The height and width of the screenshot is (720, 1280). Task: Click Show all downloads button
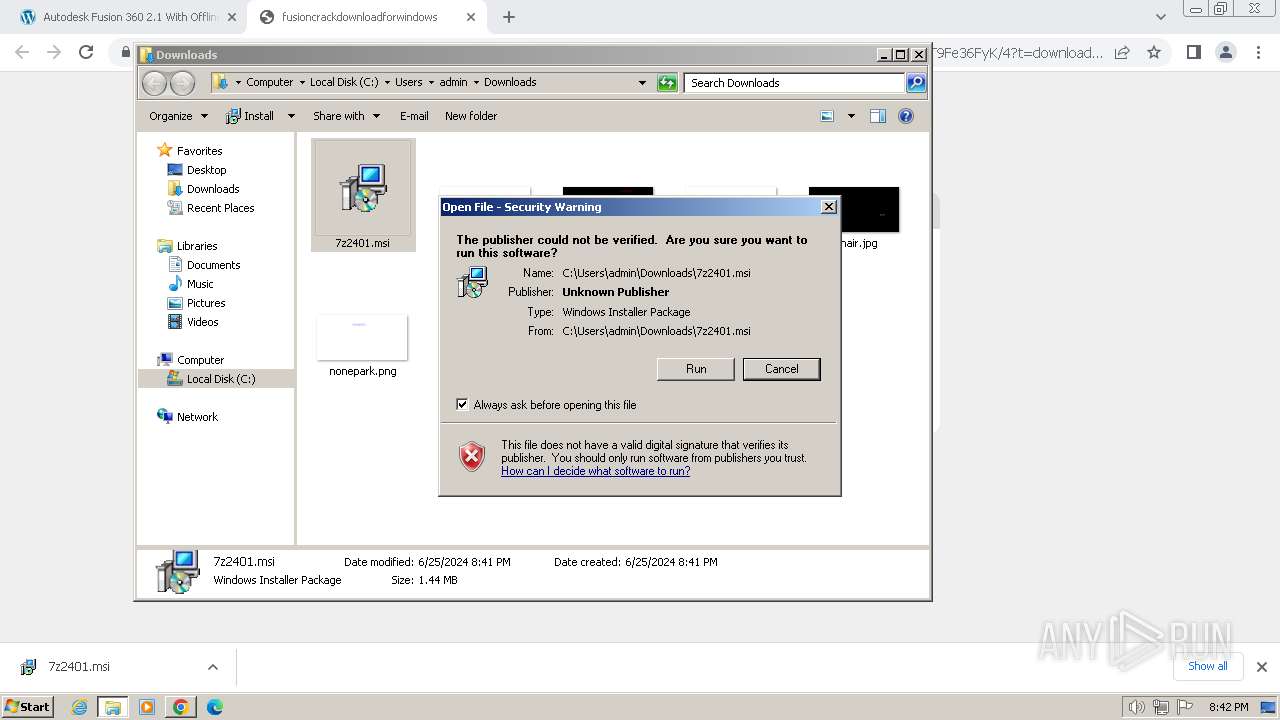point(1207,666)
